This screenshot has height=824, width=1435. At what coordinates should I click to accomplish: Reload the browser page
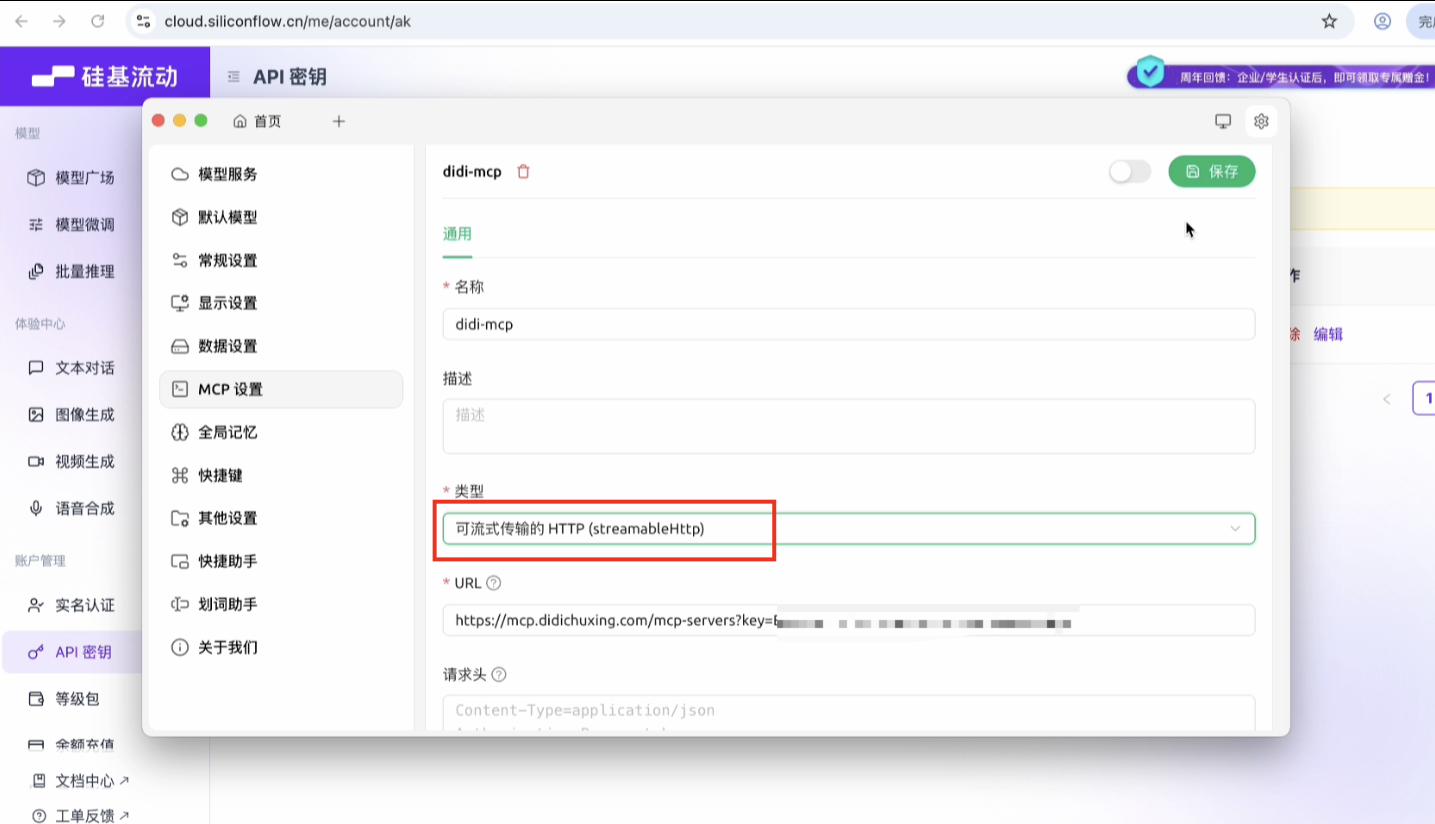98,21
